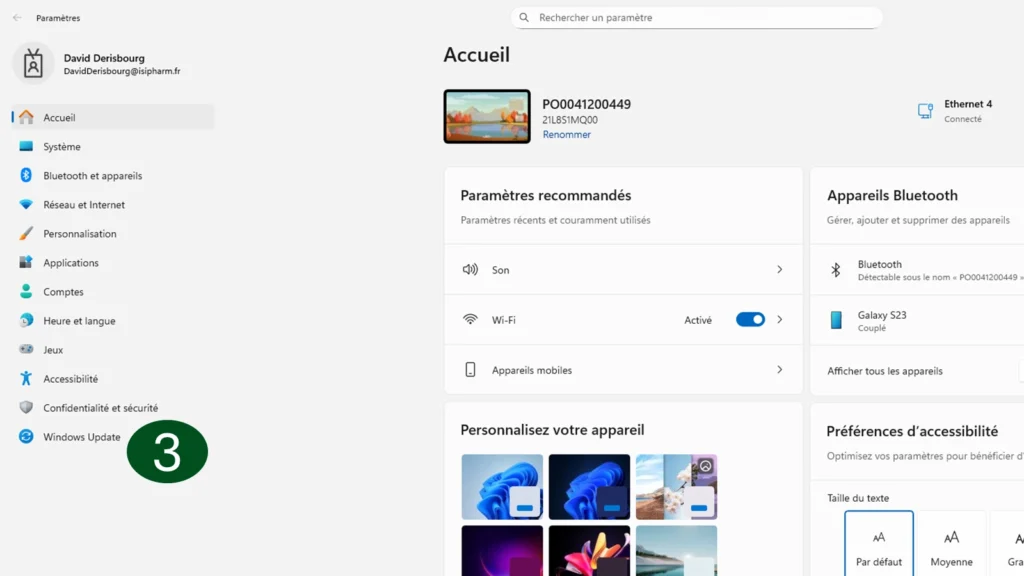The height and width of the screenshot is (576, 1024).
Task: Click the Confidentialité et sécurité shield icon
Action: coord(26,408)
